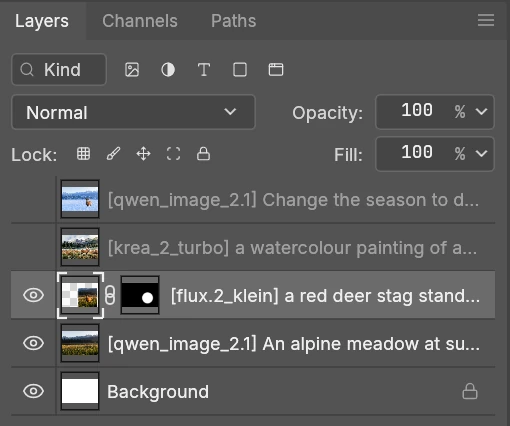Hide the flux.2_klein red deer stag layer
The image size is (510, 426).
33,295
